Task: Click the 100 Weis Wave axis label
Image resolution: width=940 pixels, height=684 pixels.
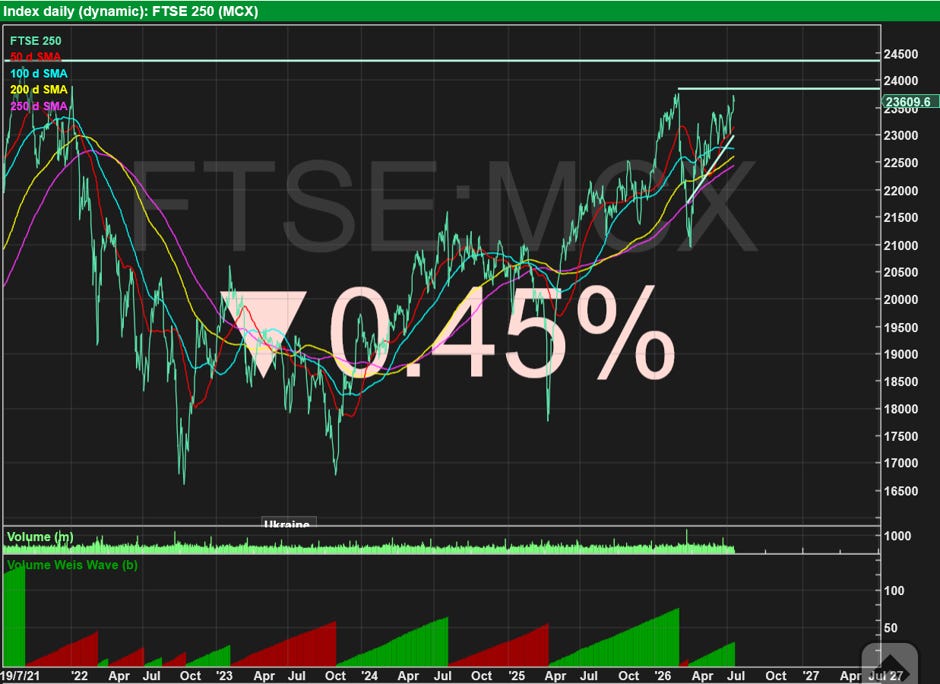Action: 894,591
